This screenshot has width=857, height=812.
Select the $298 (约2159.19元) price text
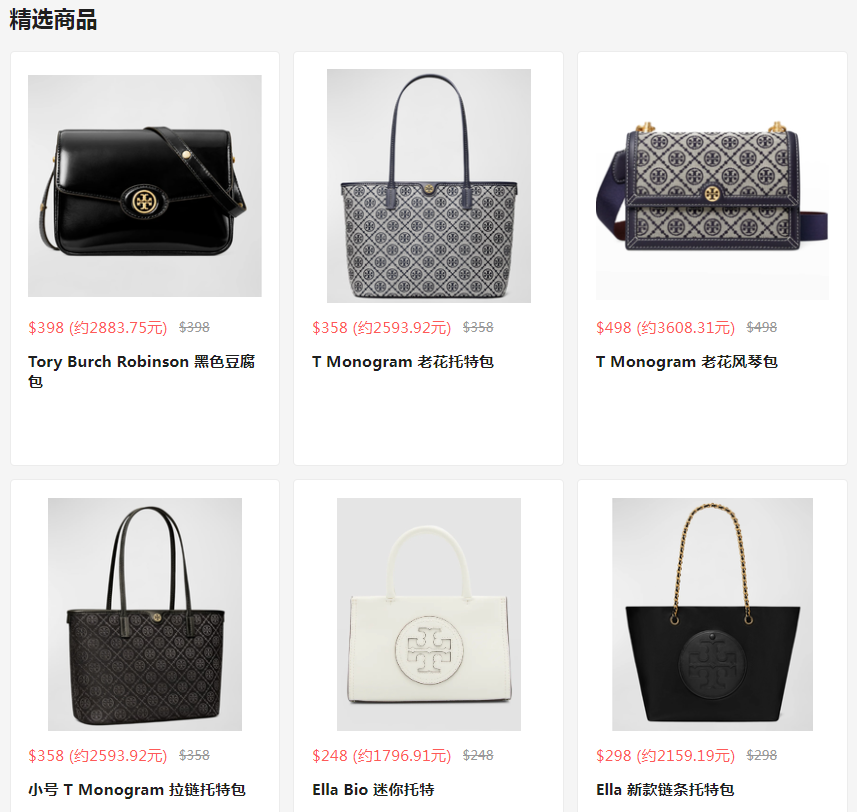[x=665, y=756]
